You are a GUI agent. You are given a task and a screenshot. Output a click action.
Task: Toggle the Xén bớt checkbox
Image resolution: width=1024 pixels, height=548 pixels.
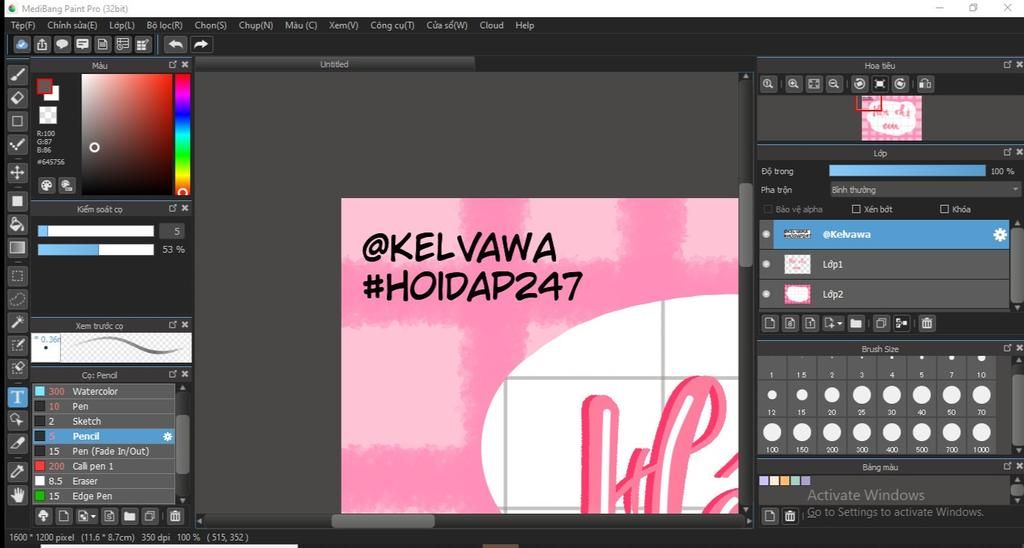pos(856,209)
